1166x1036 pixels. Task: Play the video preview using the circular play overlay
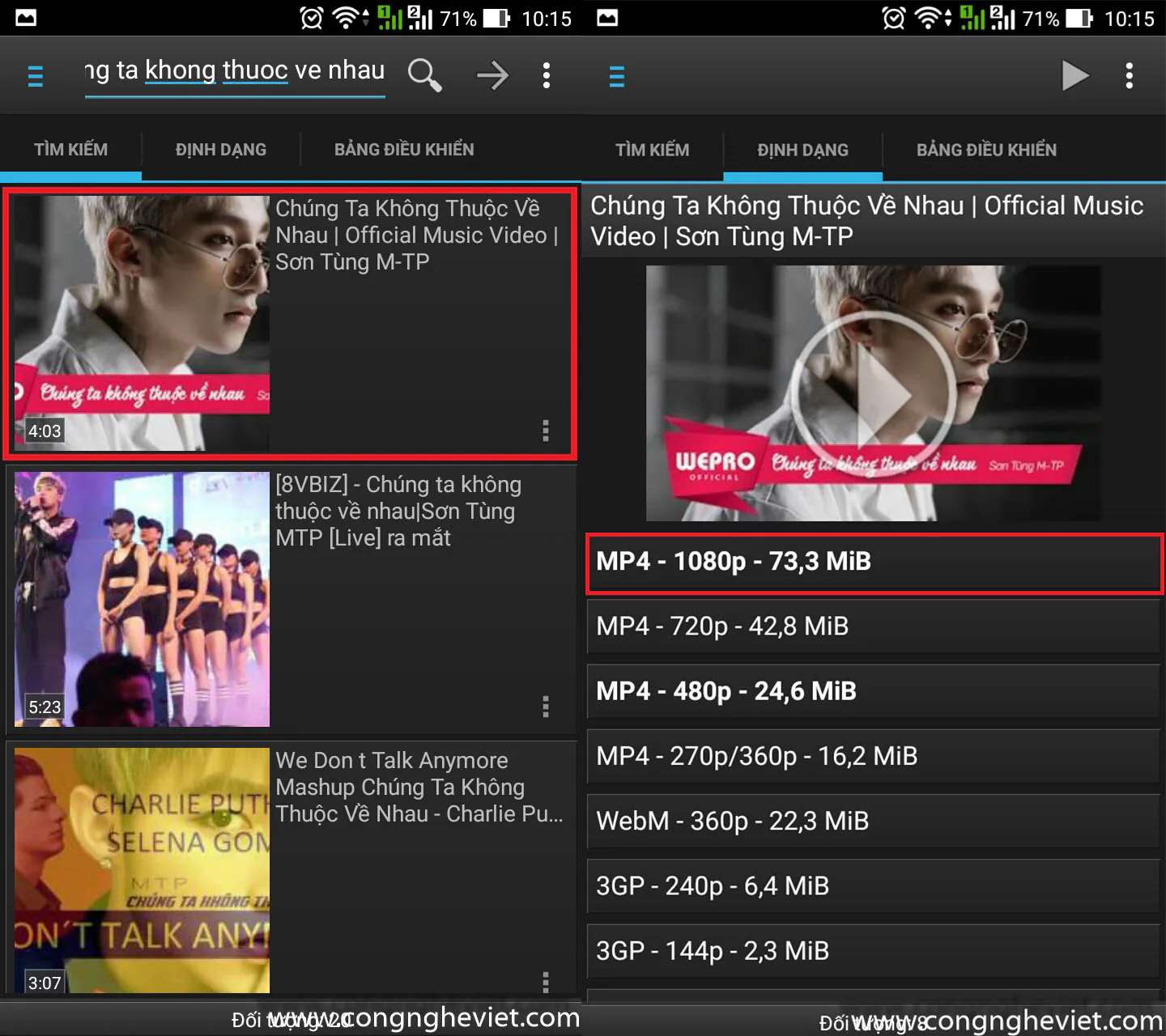[x=873, y=393]
